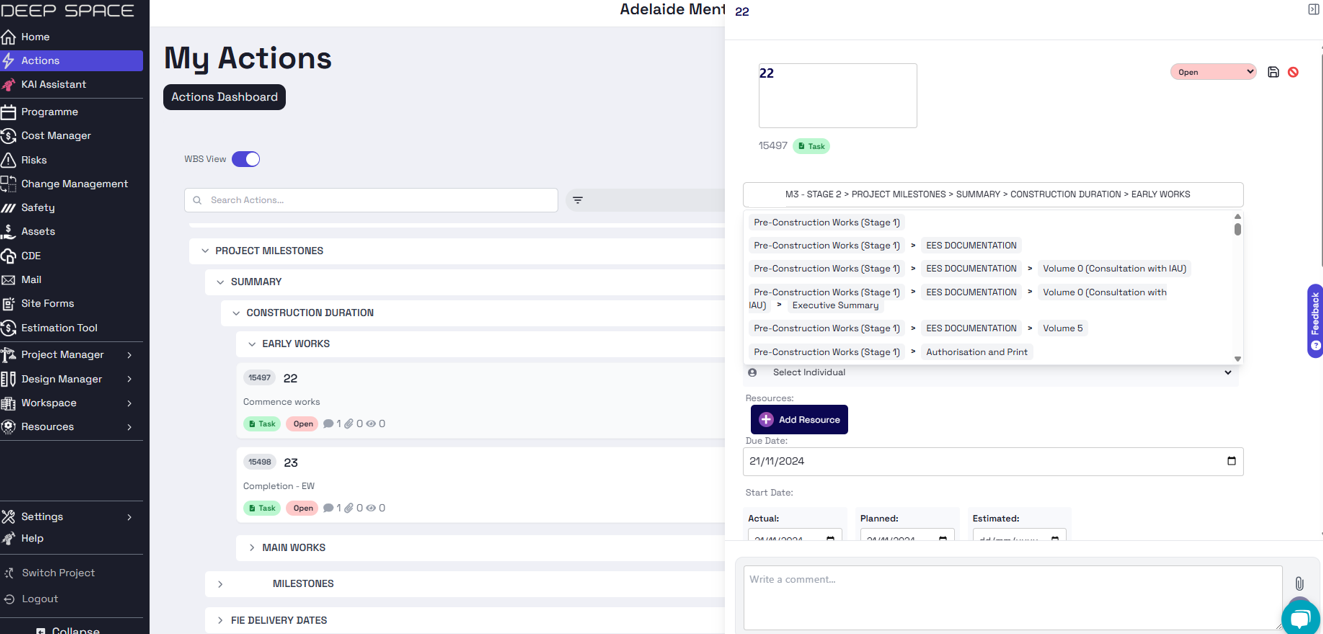Screen dimensions: 1323x634
Task: Expand the MAIN WORKS section
Action: [x=252, y=548]
